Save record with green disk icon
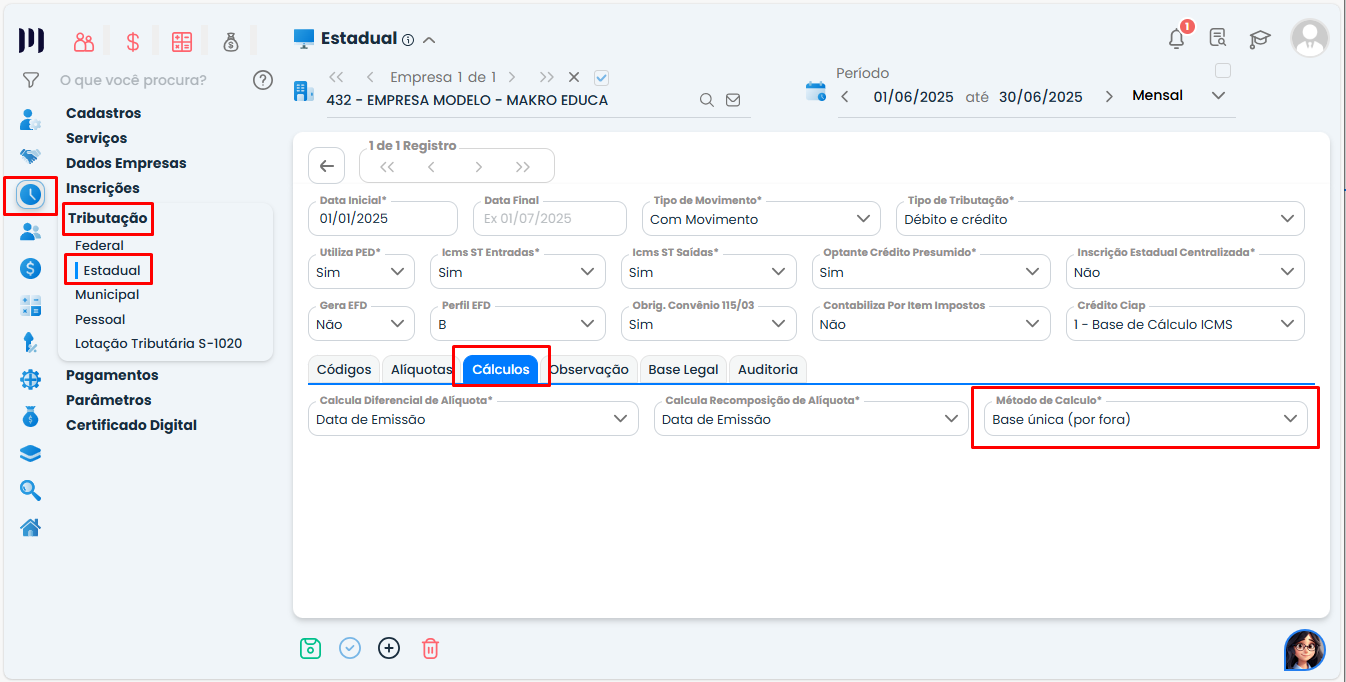This screenshot has height=682, width=1346. [310, 648]
